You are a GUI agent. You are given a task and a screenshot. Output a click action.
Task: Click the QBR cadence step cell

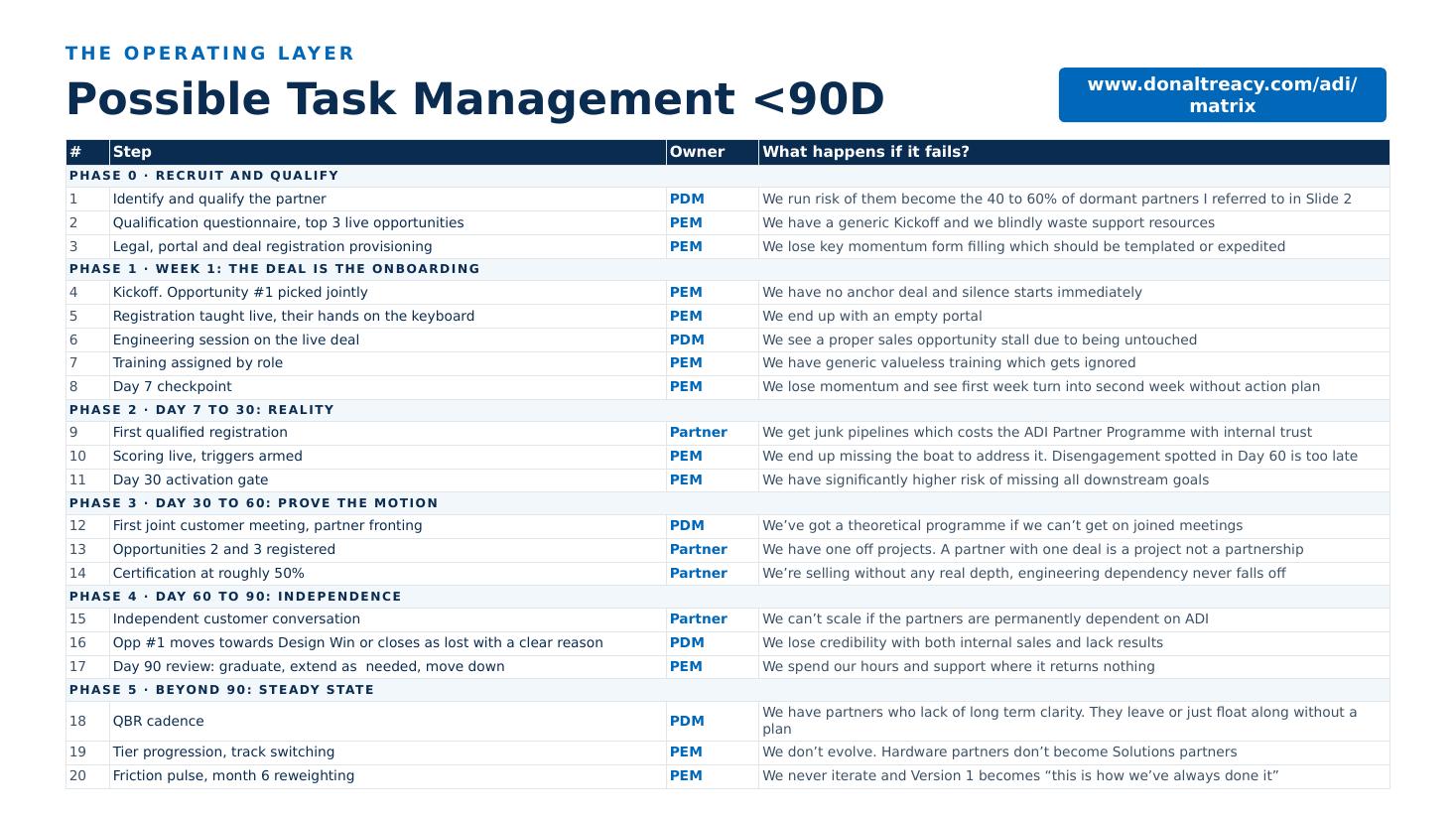coord(387,722)
